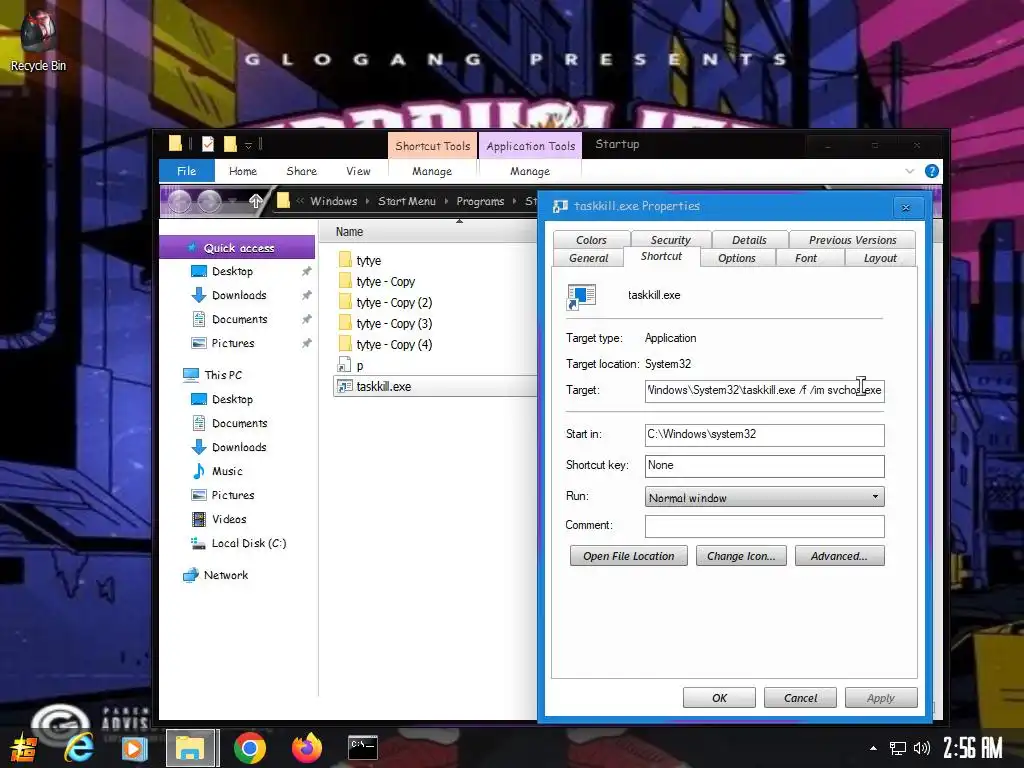The width and height of the screenshot is (1024, 768).
Task: Open Manage tab under Application Tools
Action: click(x=530, y=171)
